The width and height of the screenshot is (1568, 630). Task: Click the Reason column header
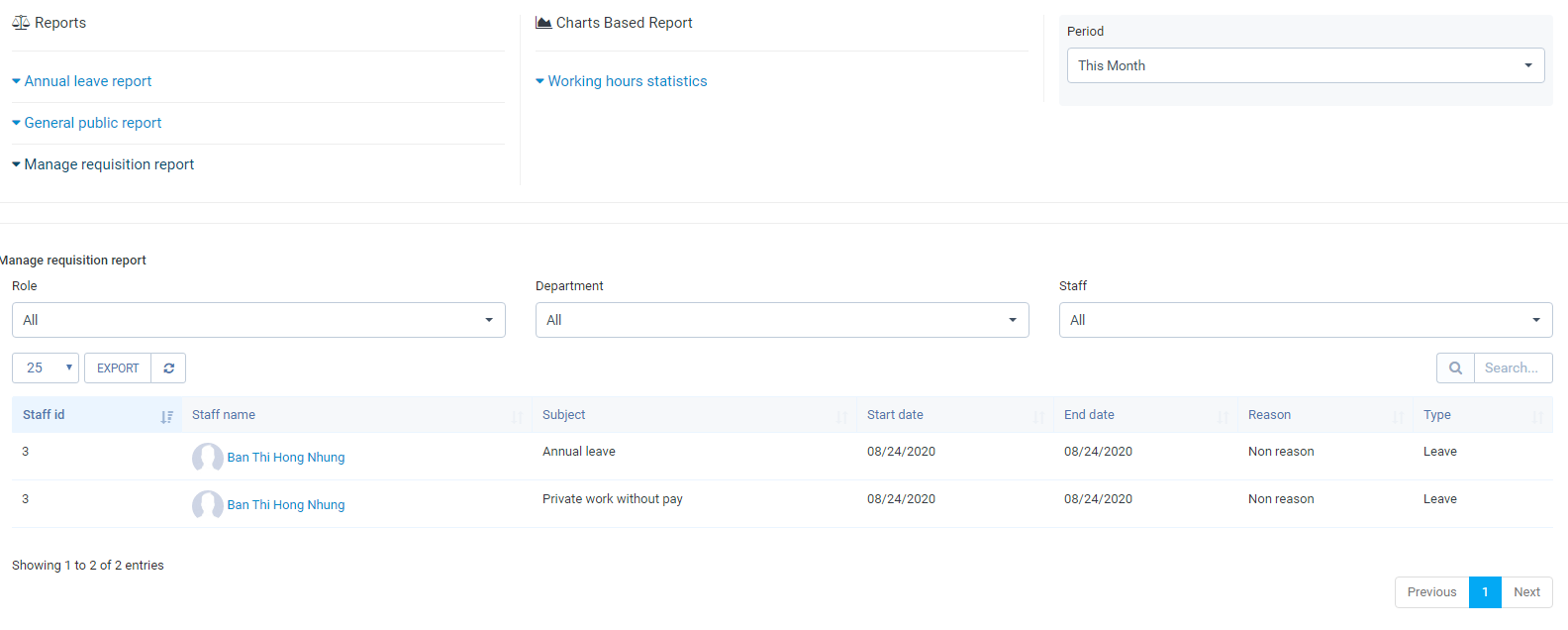(x=1325, y=415)
